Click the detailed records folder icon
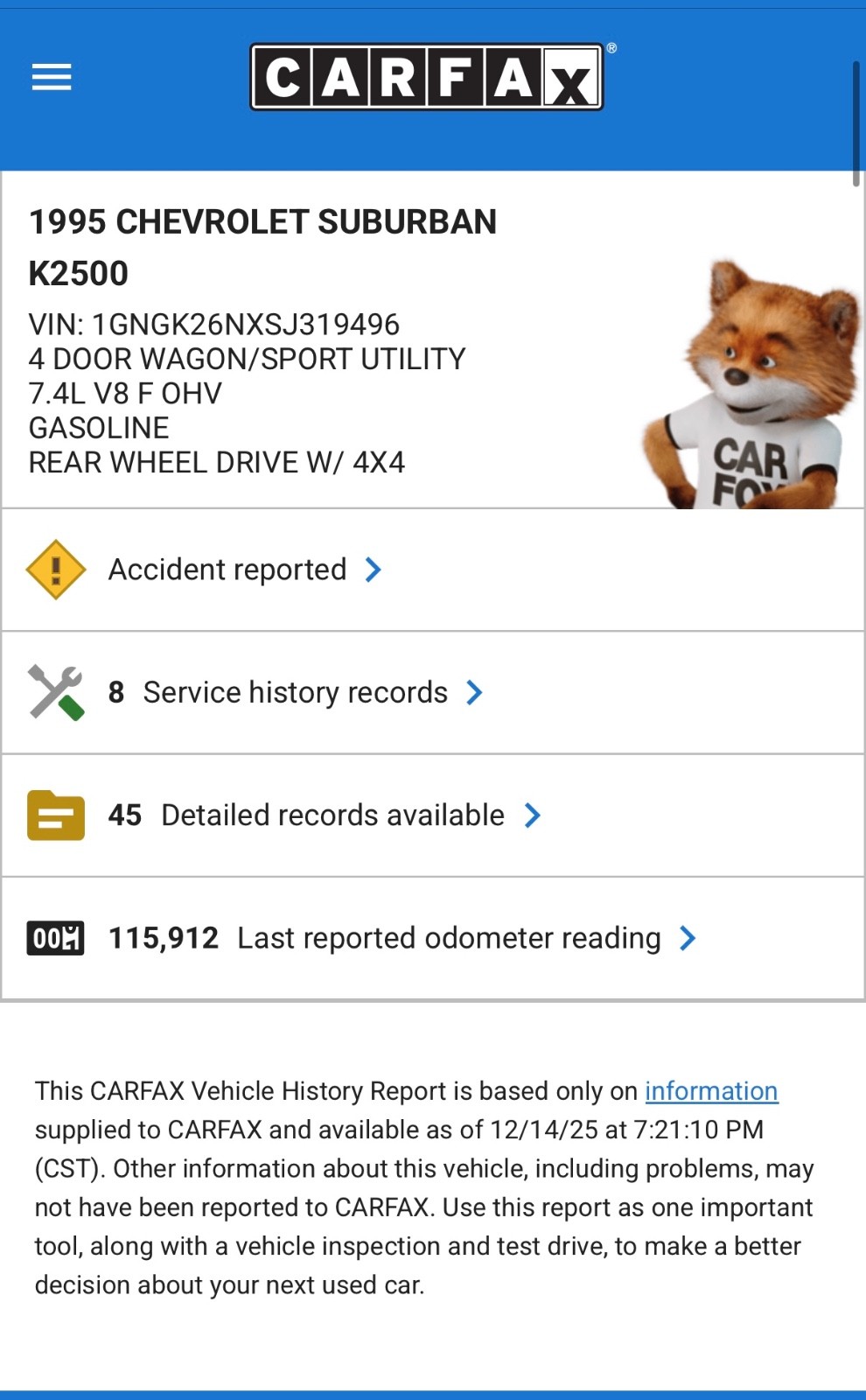 tap(56, 815)
